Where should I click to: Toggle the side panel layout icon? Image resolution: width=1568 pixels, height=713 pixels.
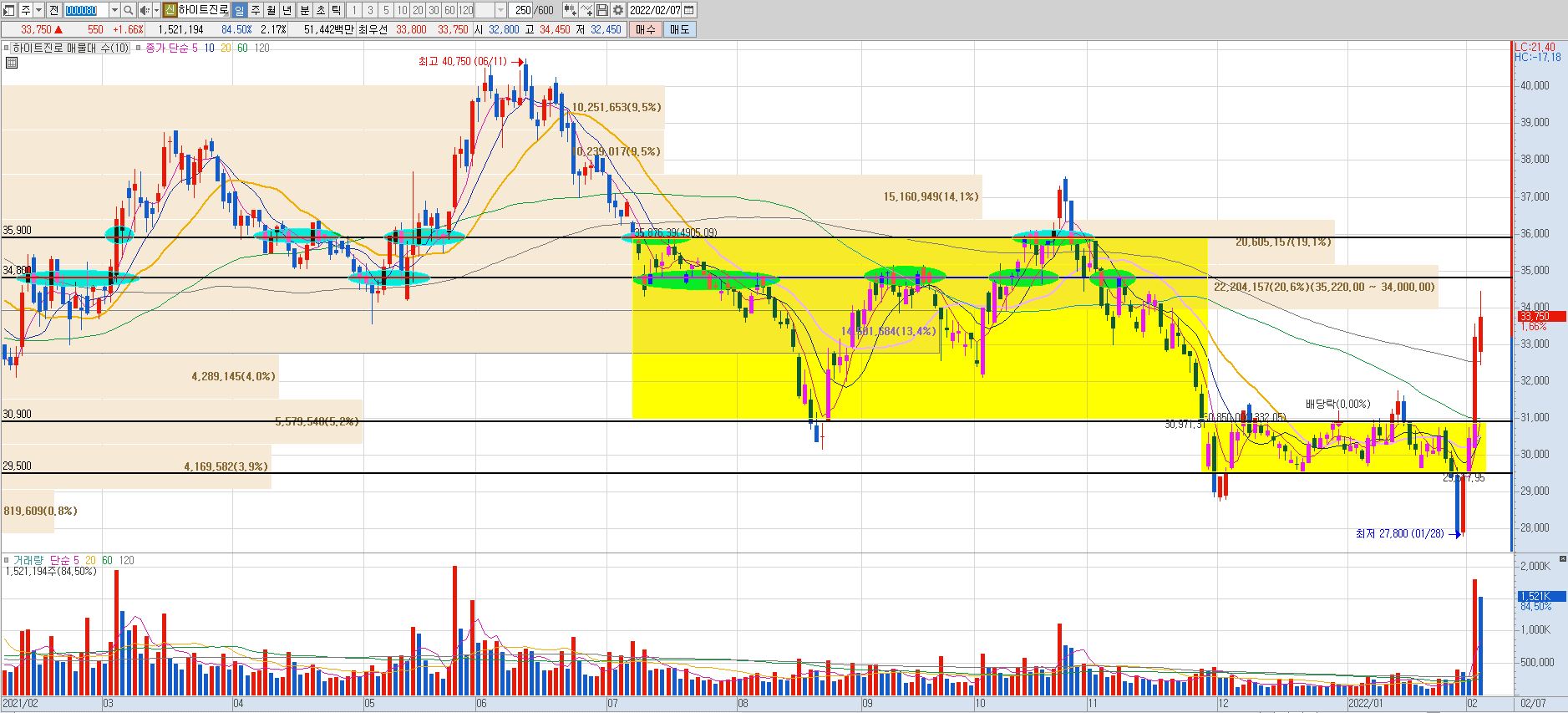click(8, 10)
